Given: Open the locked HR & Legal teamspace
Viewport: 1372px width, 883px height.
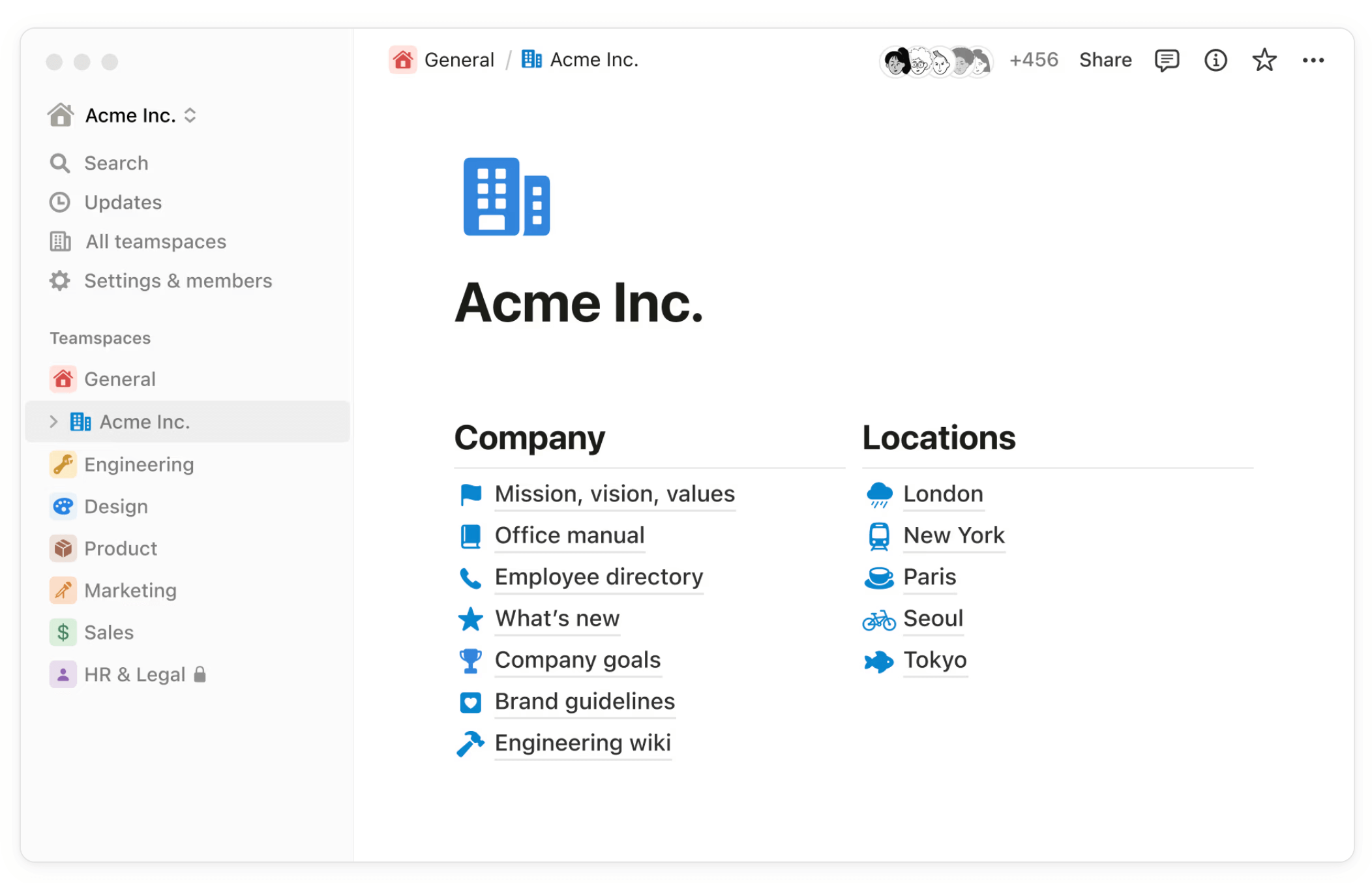Looking at the screenshot, I should [x=135, y=674].
